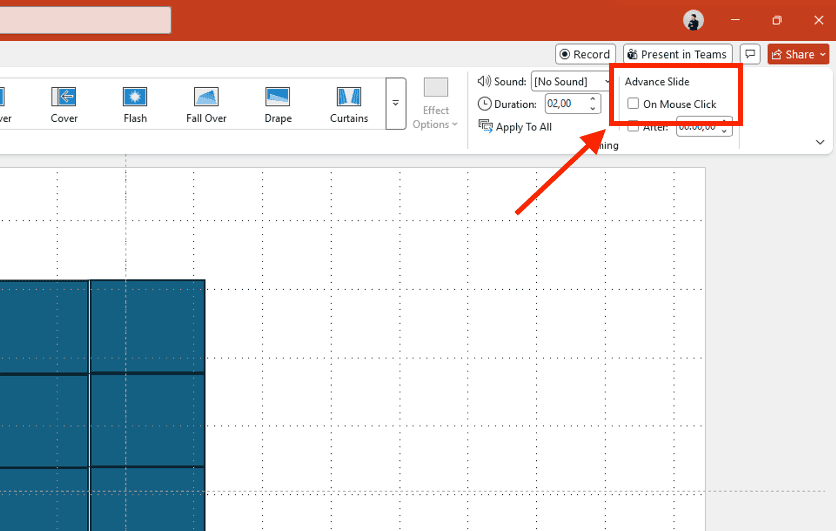
Task: Open the Comments pane icon
Action: click(750, 54)
